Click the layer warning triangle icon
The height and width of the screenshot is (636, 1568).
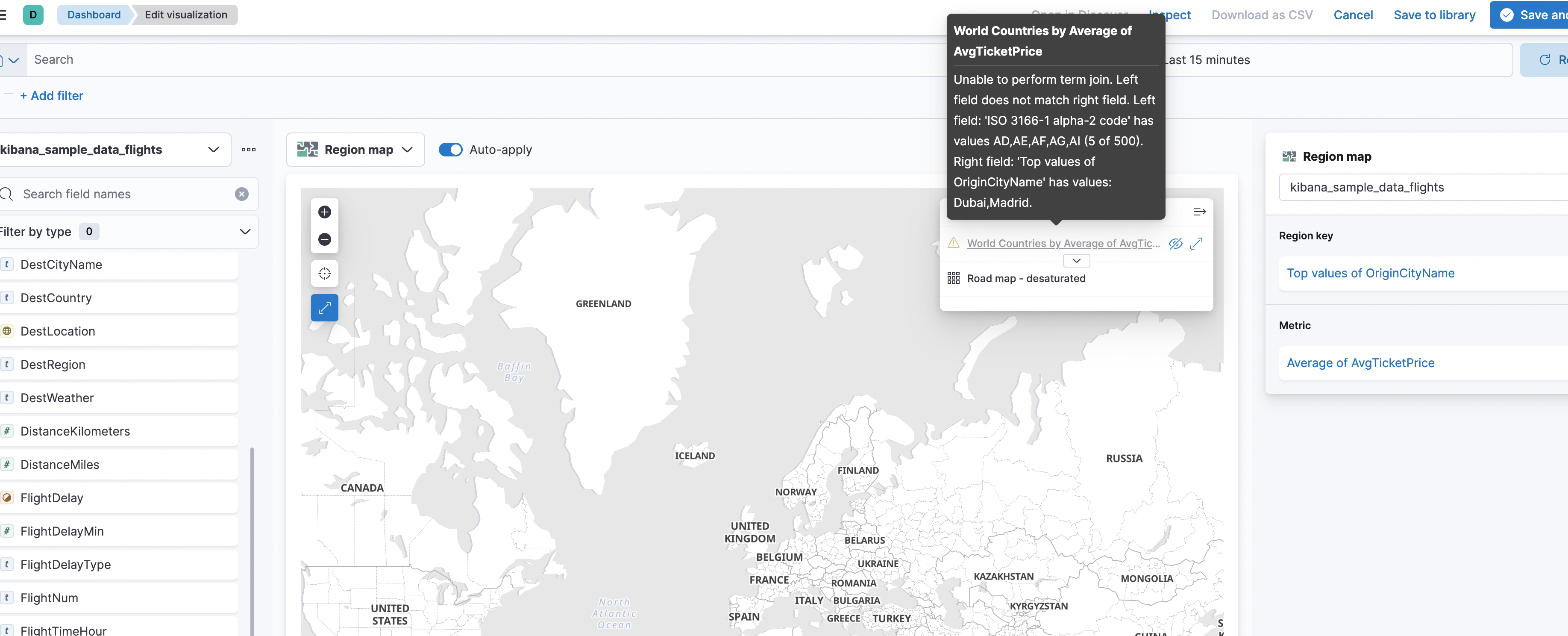click(954, 243)
